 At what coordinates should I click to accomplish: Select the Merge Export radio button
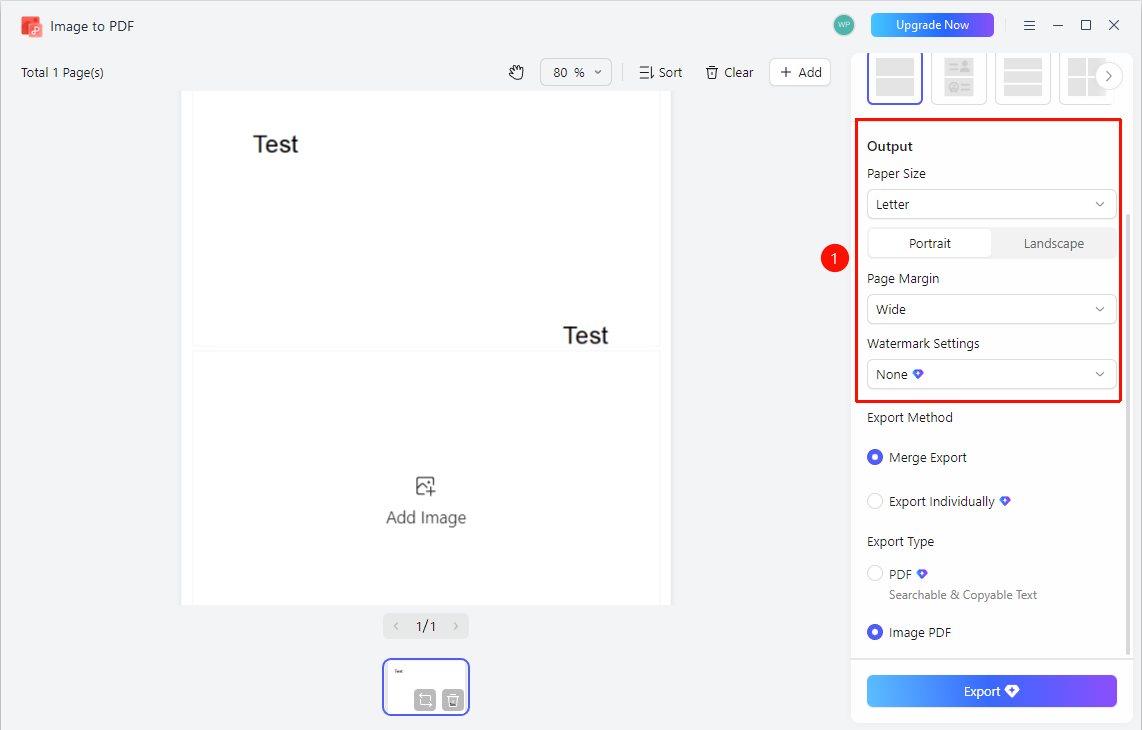875,458
